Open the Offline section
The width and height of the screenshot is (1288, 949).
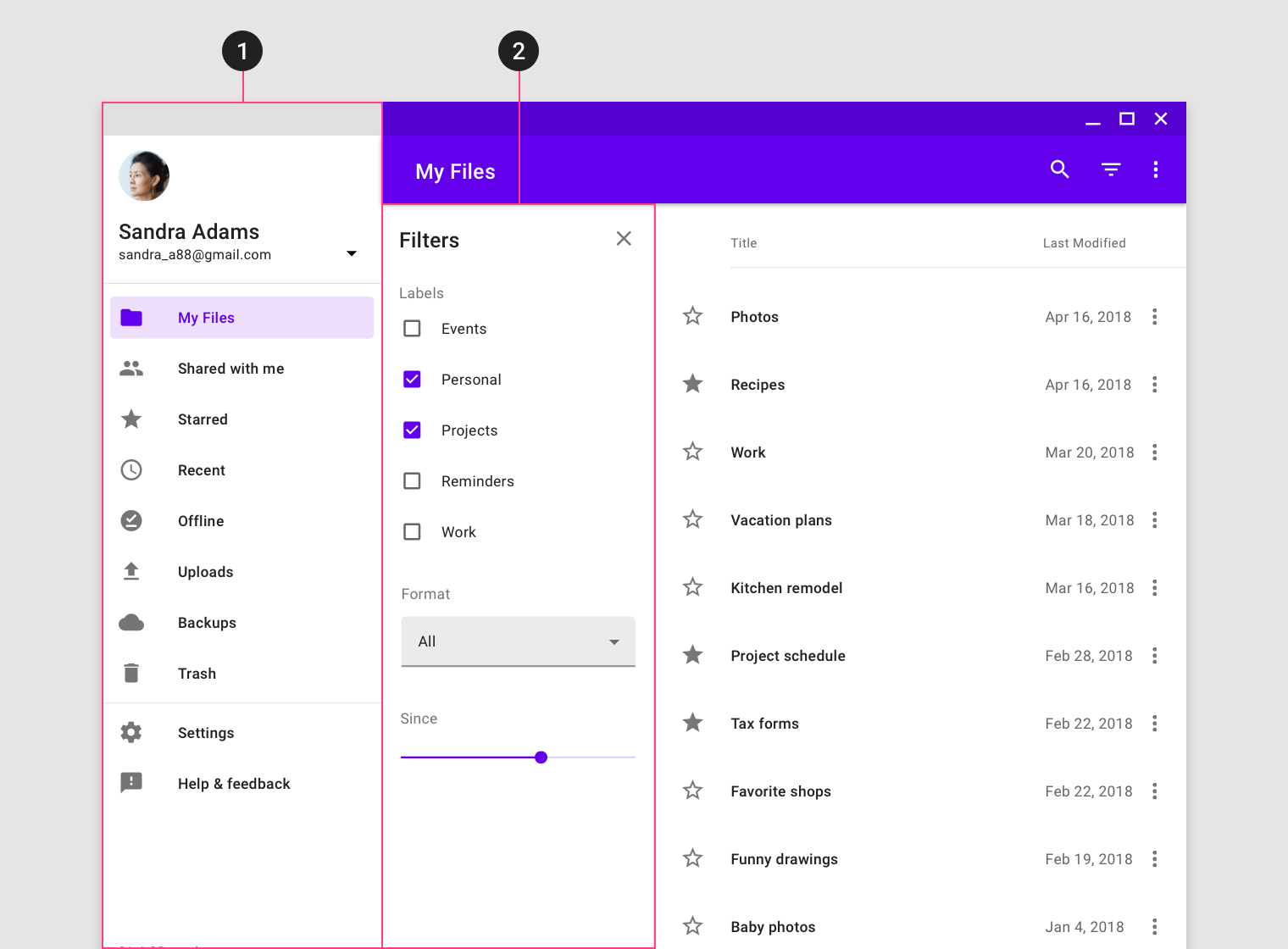click(x=241, y=521)
